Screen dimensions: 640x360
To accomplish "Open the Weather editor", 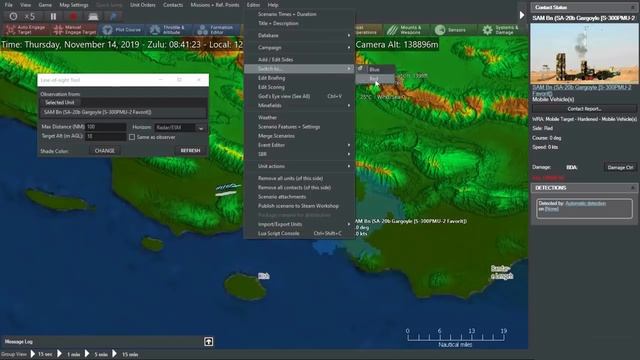I will click(299, 118).
